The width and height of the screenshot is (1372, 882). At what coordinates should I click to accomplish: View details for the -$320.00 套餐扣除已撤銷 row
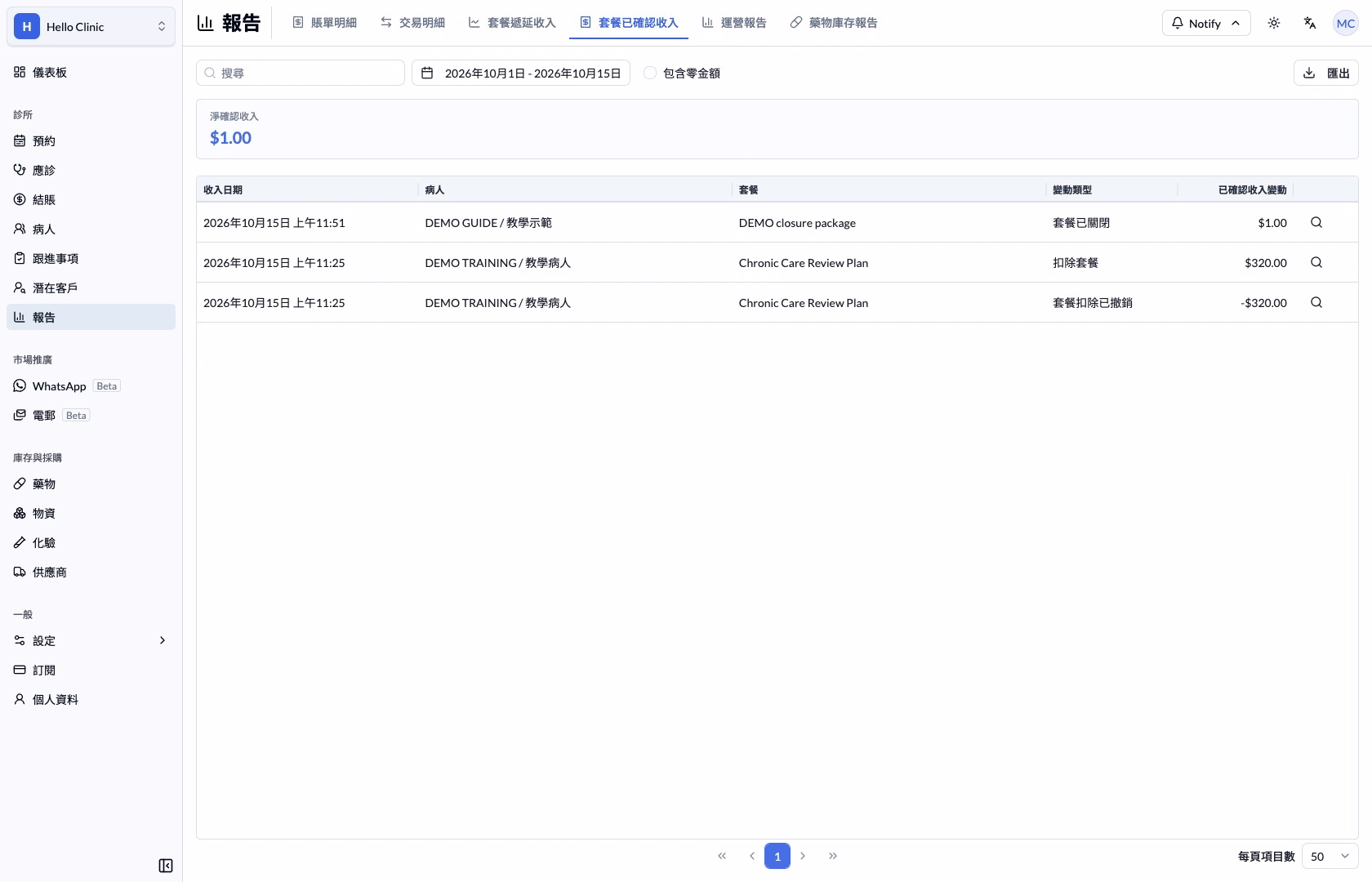(x=1316, y=302)
